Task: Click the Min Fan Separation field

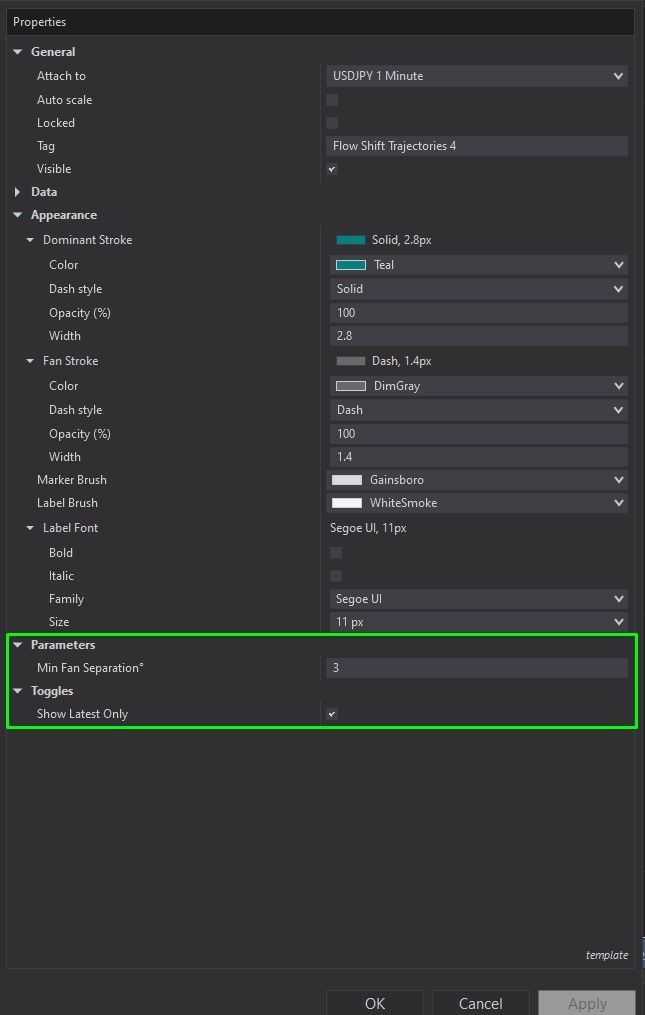Action: pos(477,668)
